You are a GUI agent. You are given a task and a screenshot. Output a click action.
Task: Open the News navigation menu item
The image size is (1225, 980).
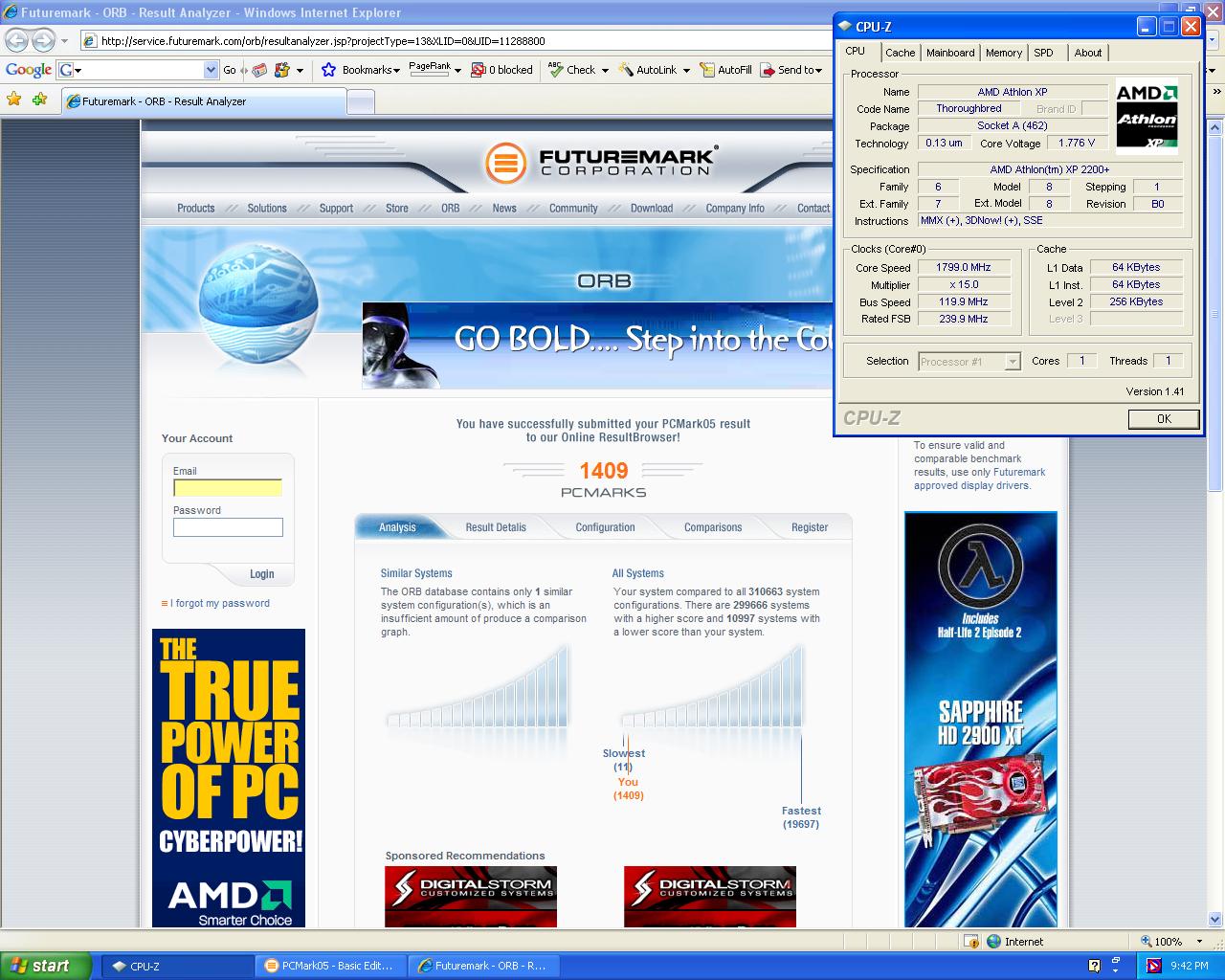tap(504, 208)
